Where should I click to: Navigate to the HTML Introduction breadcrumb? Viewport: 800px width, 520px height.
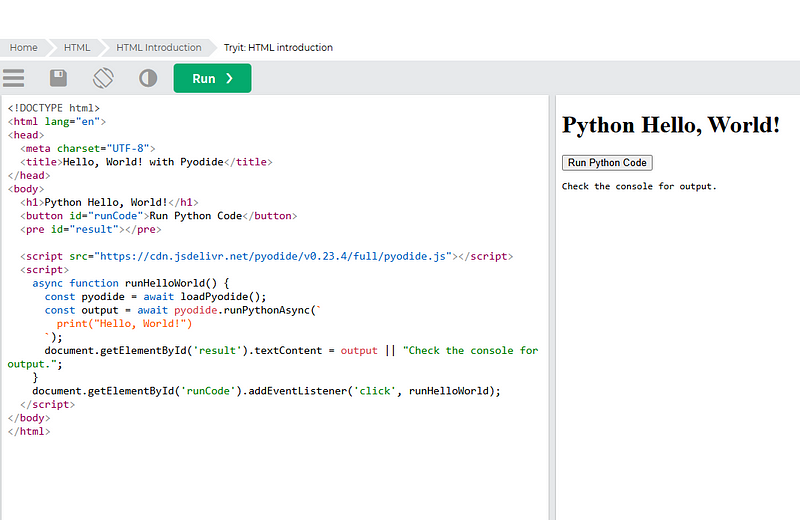click(158, 47)
